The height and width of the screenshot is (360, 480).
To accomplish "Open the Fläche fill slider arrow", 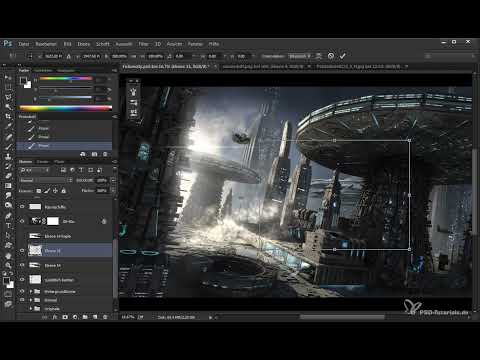I will 113,191.
